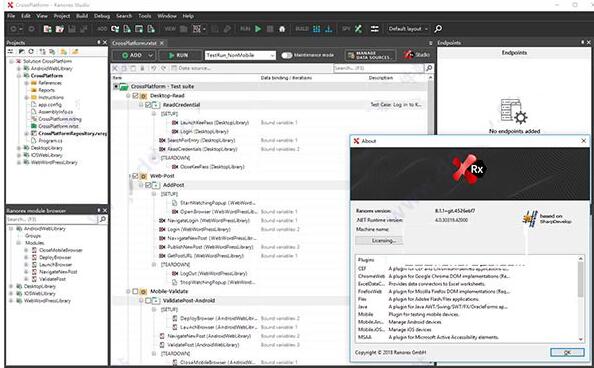Click the new file icon in main toolbar
The height and width of the screenshot is (368, 594).
point(47,29)
